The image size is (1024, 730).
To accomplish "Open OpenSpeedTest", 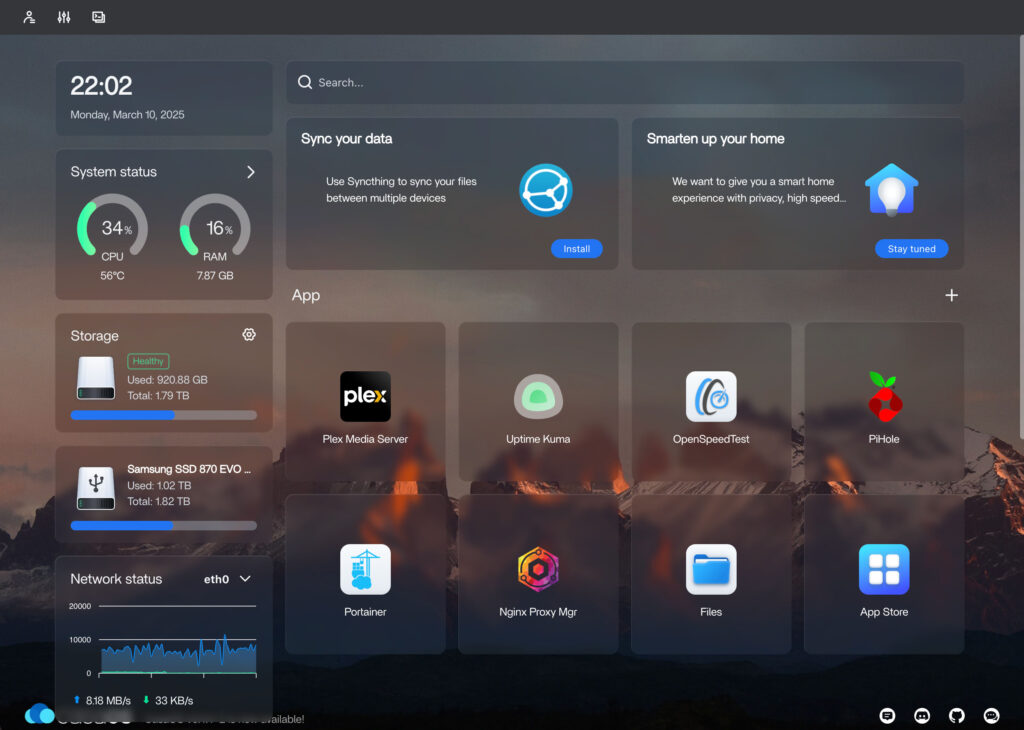I will pos(710,397).
